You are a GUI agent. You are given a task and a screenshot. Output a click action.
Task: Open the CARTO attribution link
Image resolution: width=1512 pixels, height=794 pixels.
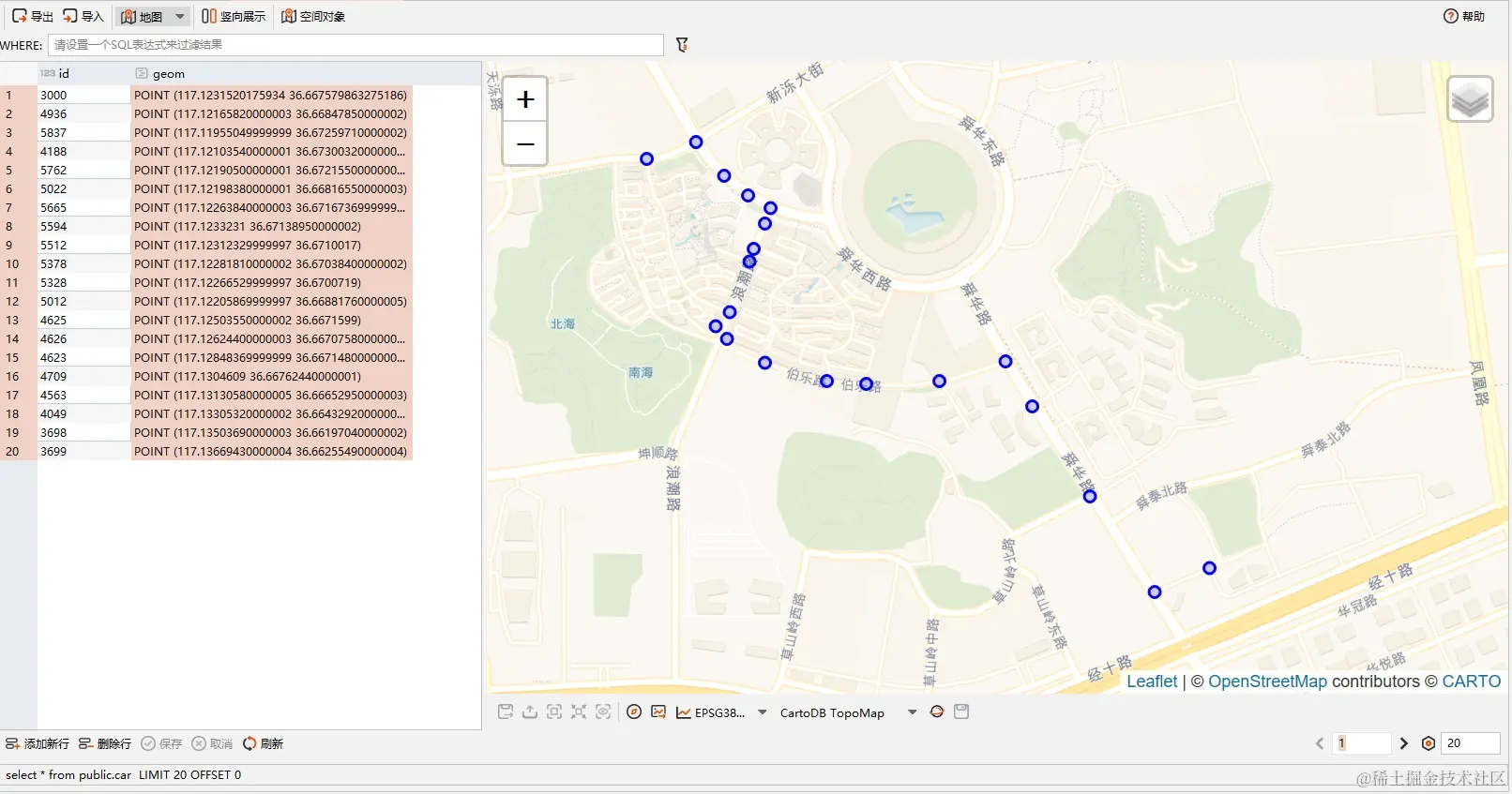pyautogui.click(x=1472, y=682)
